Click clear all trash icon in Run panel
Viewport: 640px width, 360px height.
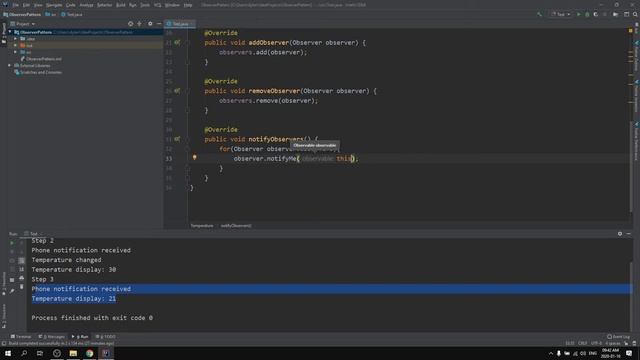click(22, 287)
